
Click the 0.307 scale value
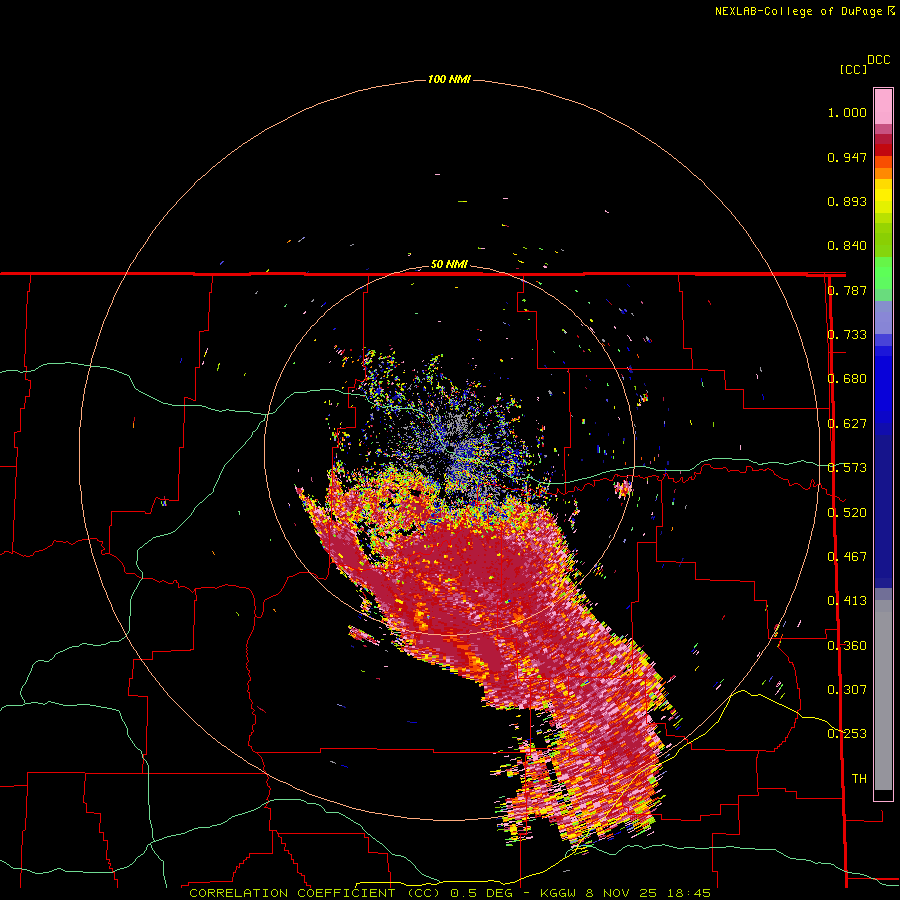pyautogui.click(x=847, y=690)
